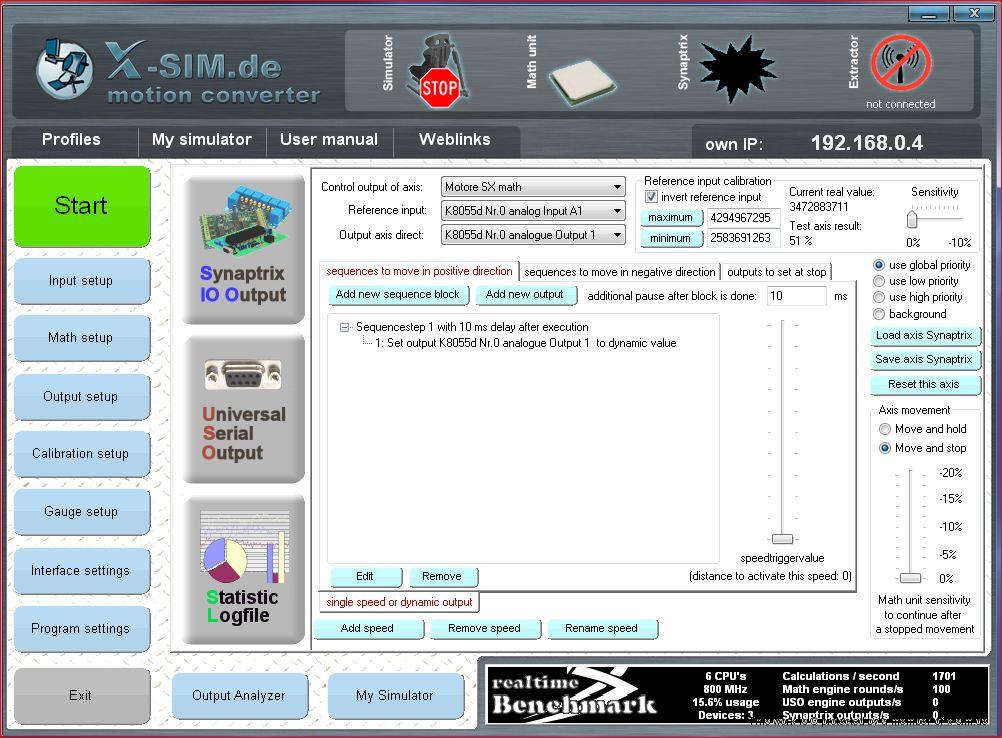Click the realtime Benchmark logo
Viewport: 1002px width, 738px height.
573,695
